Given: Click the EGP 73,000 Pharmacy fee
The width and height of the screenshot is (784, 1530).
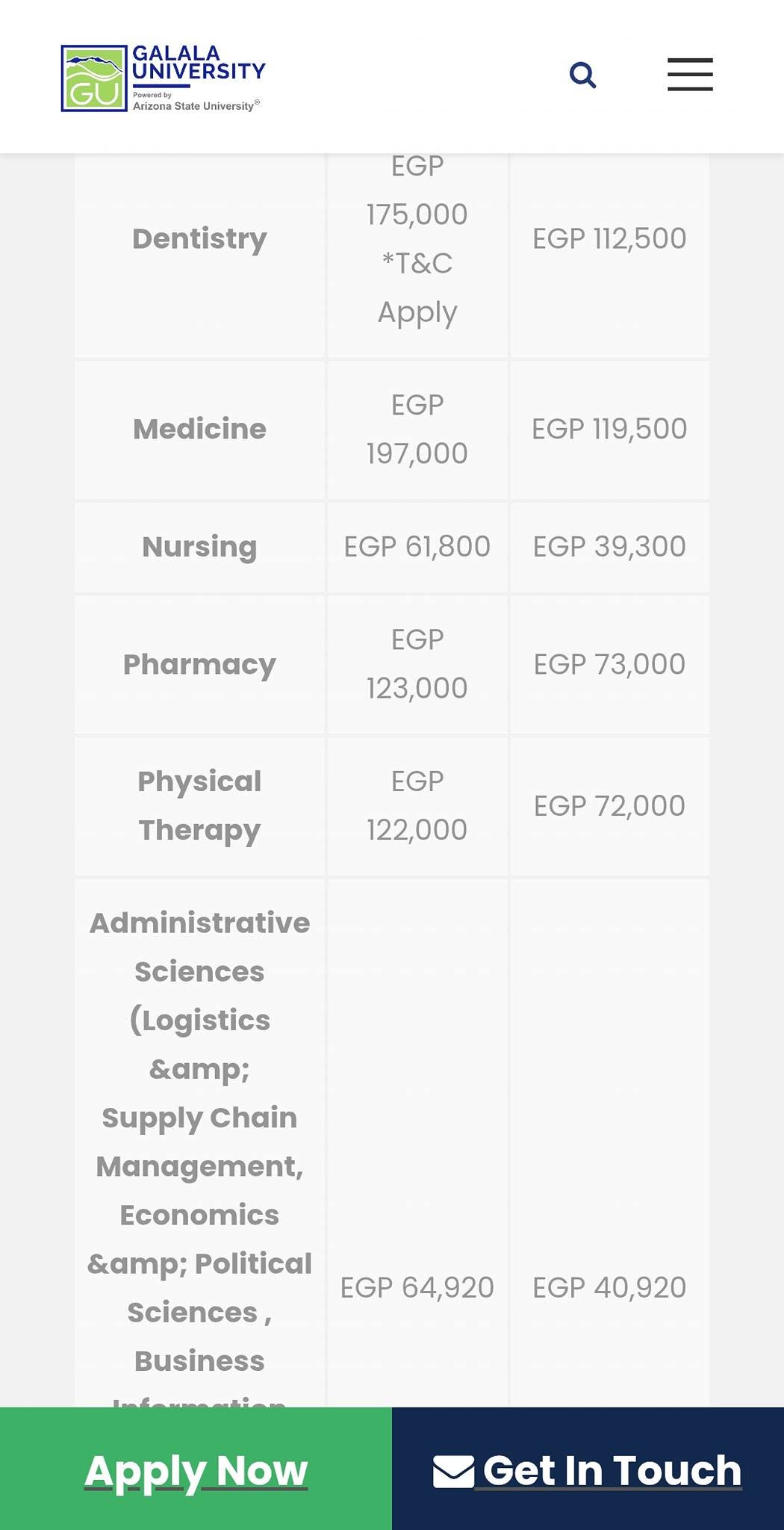Looking at the screenshot, I should tap(609, 665).
